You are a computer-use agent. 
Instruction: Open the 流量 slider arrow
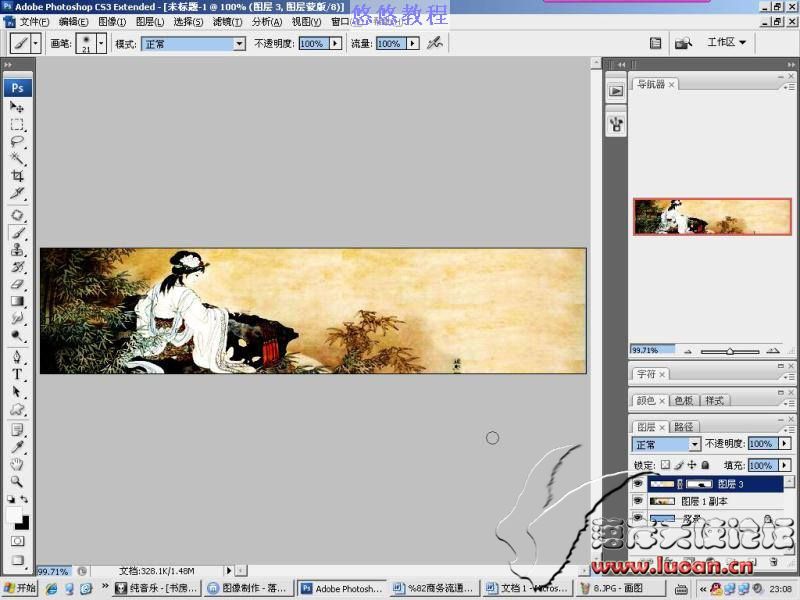[x=413, y=43]
